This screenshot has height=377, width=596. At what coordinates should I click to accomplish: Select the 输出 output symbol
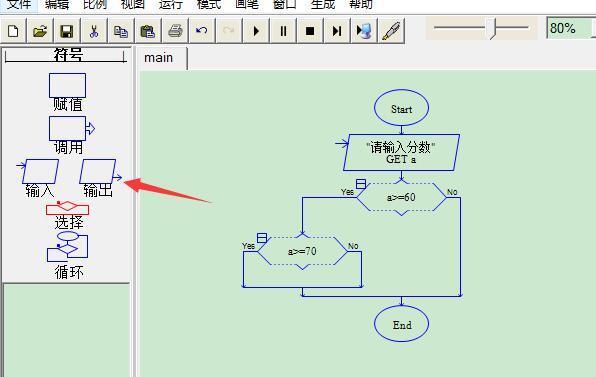pos(98,178)
